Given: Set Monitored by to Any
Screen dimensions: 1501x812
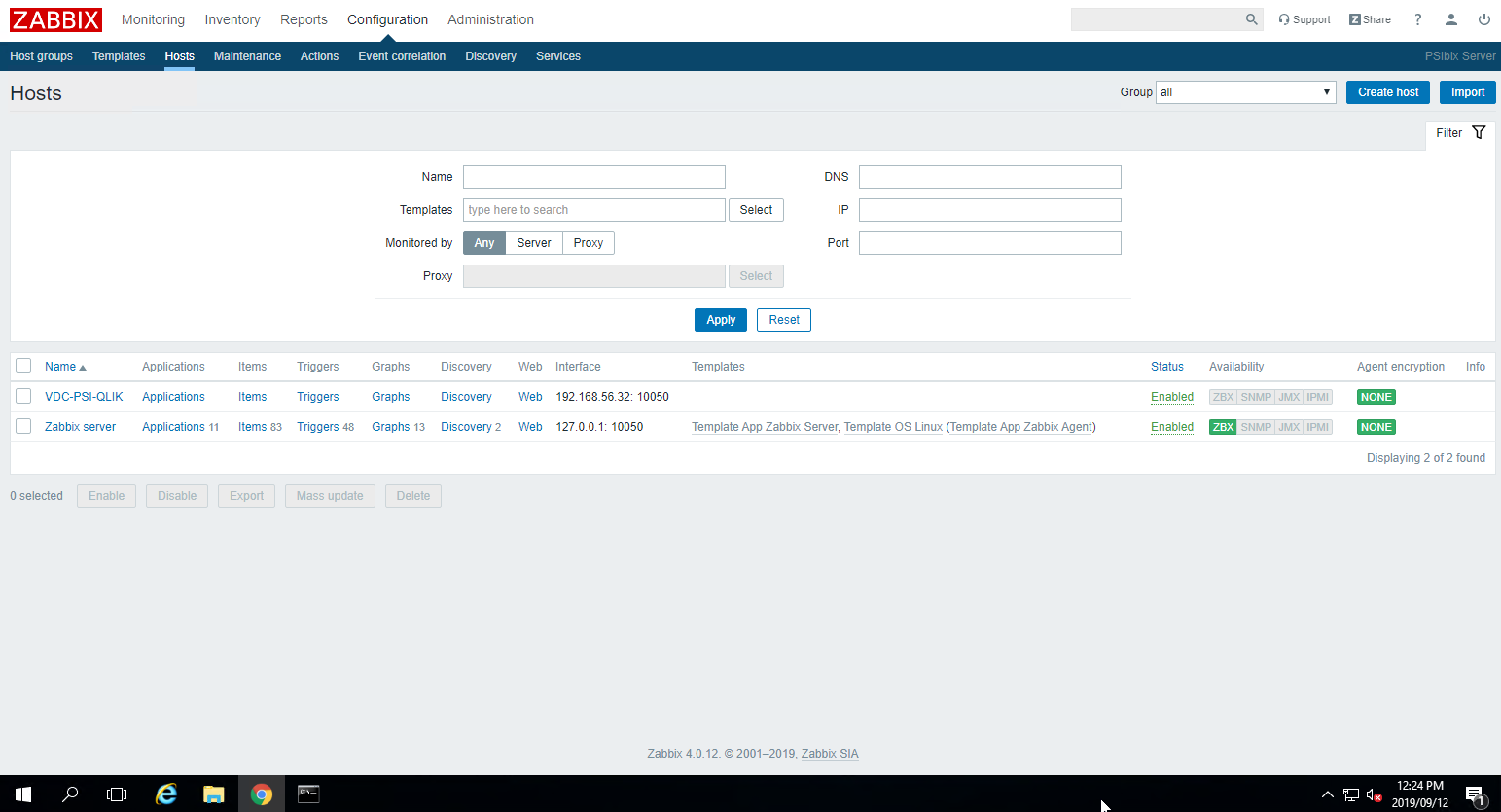Looking at the screenshot, I should pos(484,243).
